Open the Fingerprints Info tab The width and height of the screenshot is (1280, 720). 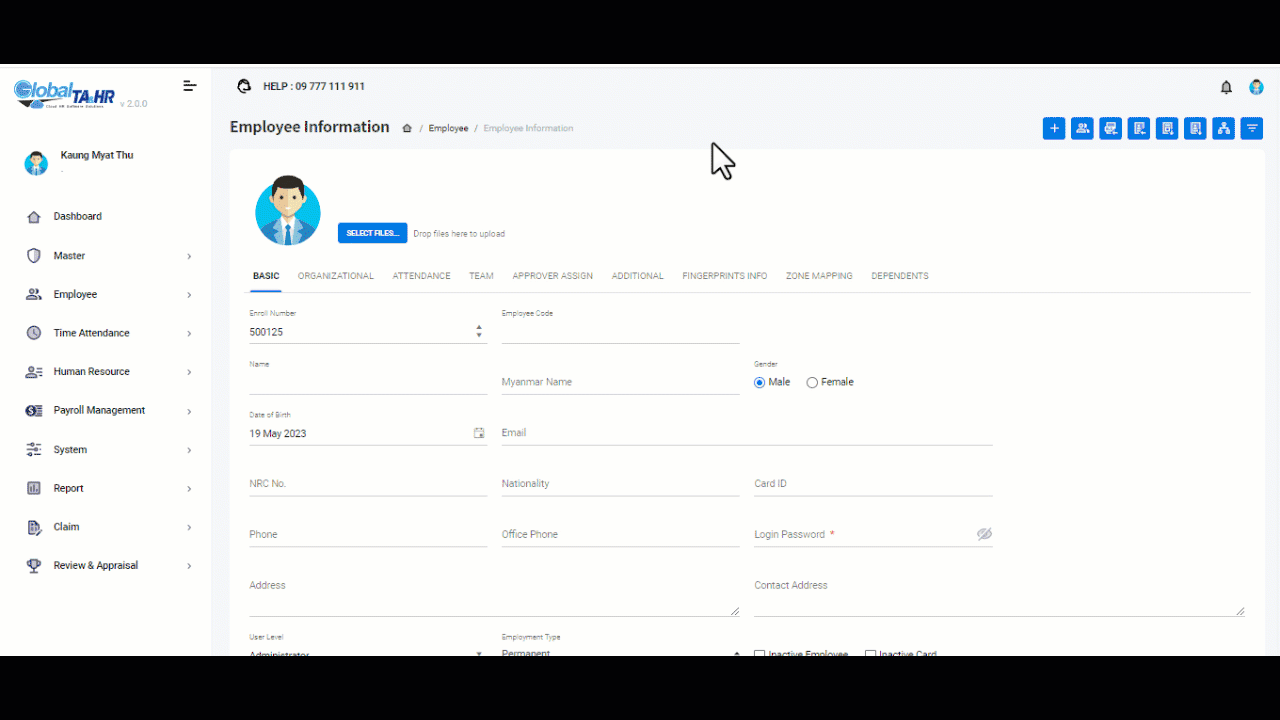click(x=724, y=276)
